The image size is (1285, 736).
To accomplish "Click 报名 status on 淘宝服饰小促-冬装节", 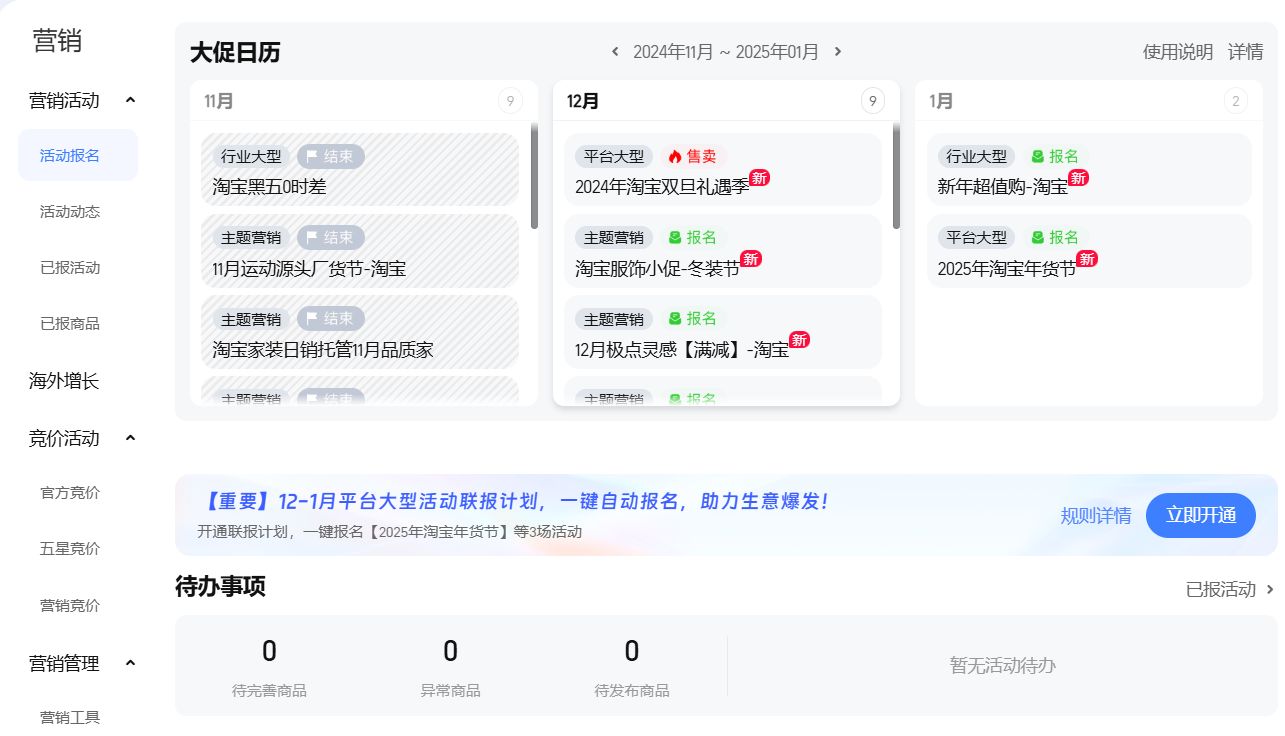I will (x=692, y=238).
